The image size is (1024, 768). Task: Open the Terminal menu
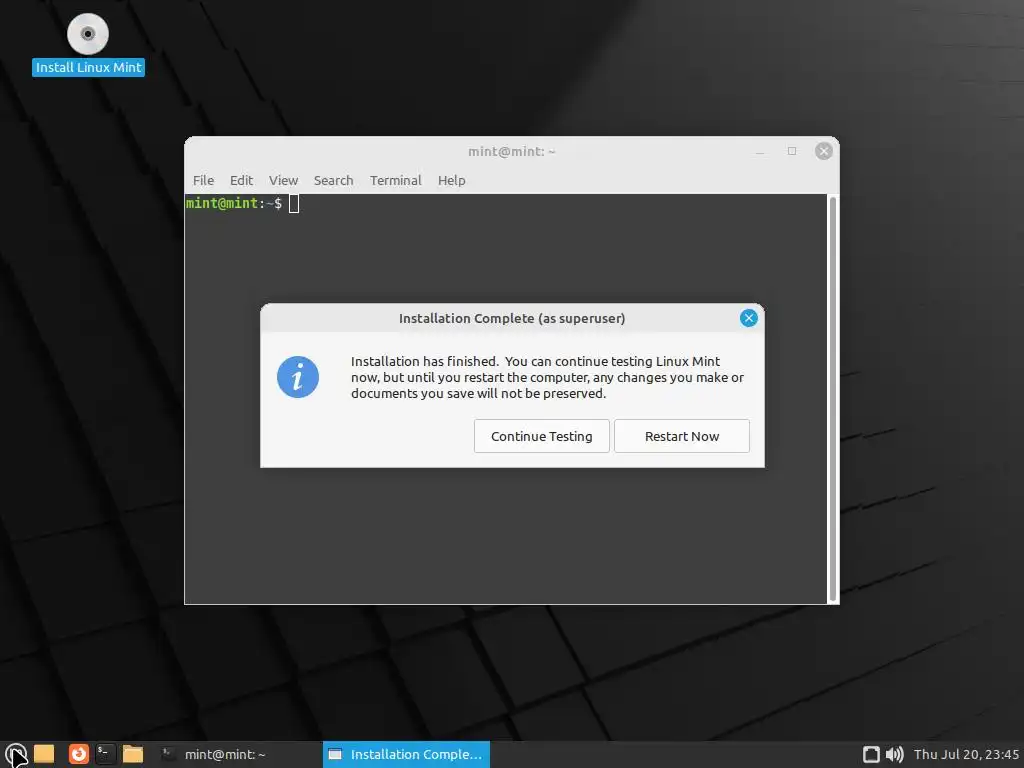click(x=396, y=180)
